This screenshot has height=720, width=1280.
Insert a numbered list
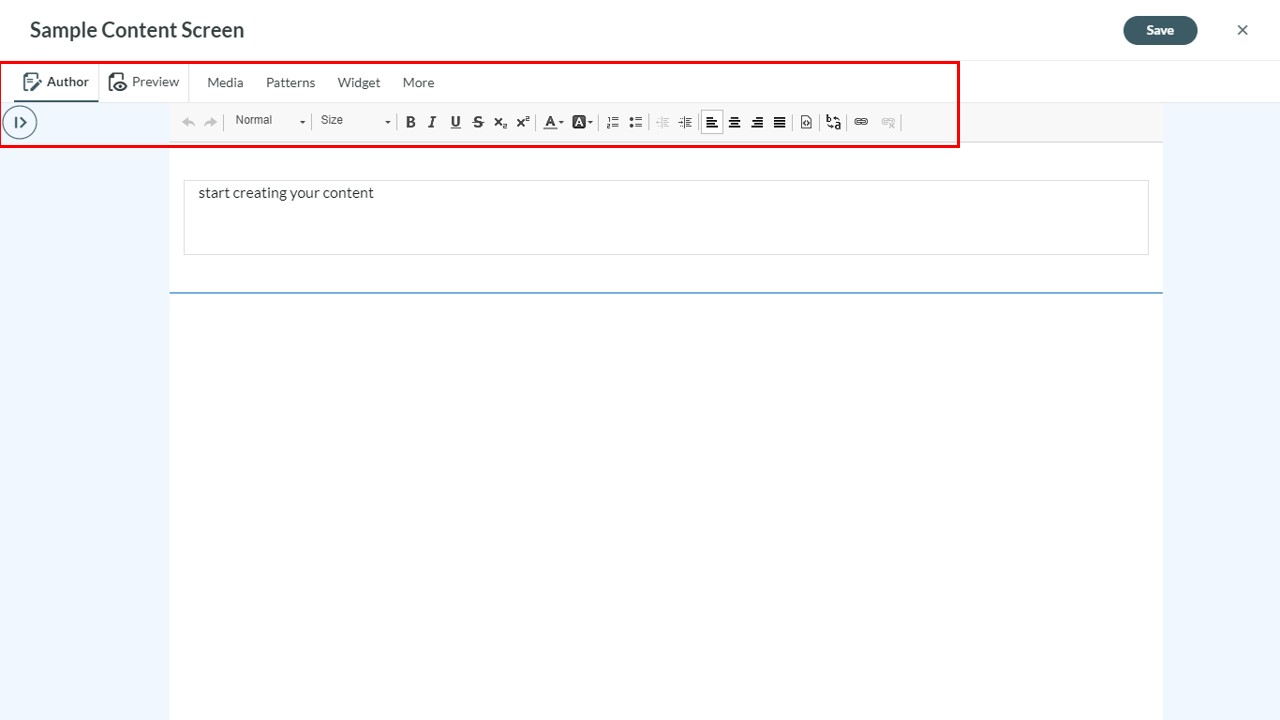pyautogui.click(x=613, y=122)
